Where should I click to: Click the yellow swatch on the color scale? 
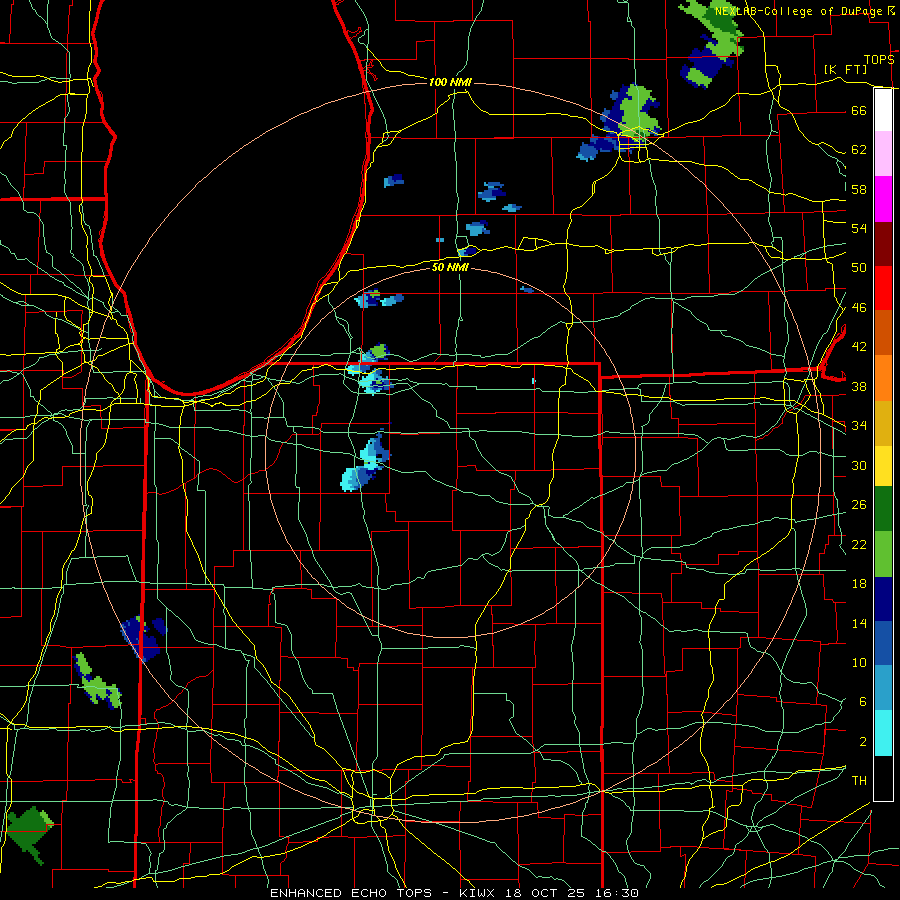click(883, 465)
